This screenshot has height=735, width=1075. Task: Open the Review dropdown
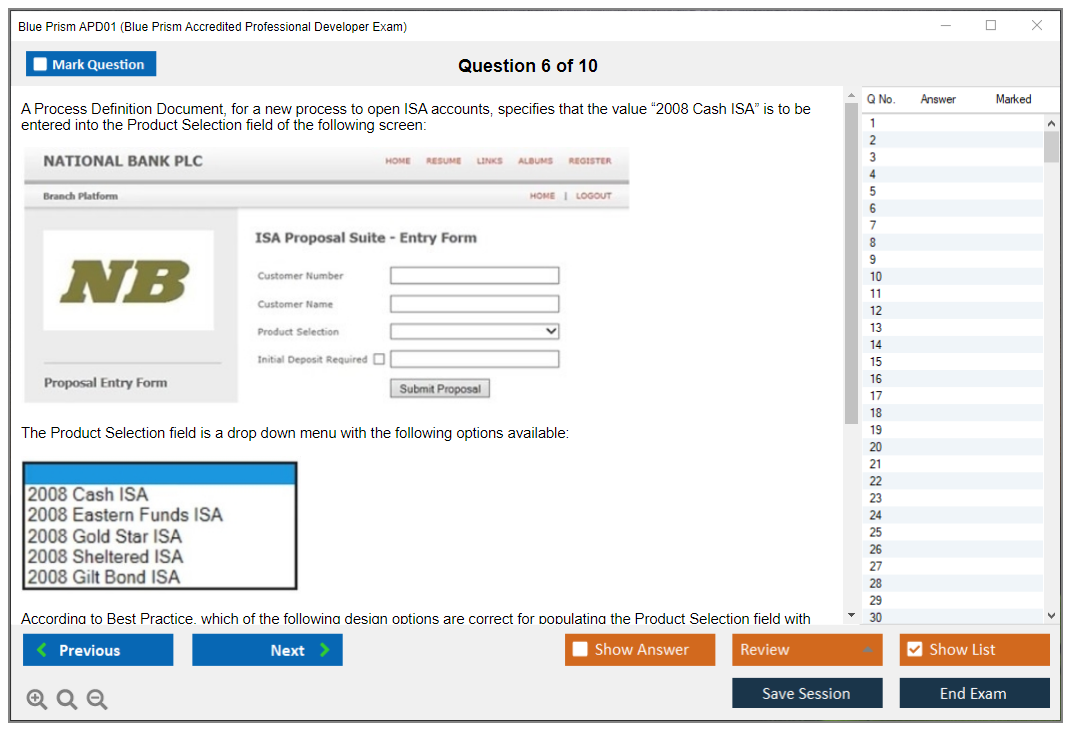807,650
